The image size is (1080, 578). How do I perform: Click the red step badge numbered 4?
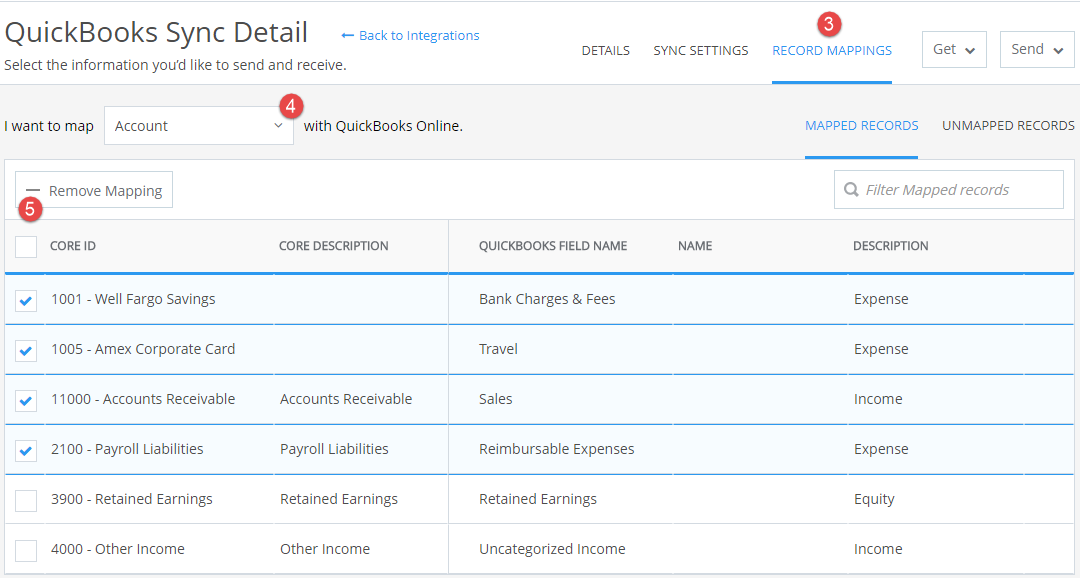(291, 104)
